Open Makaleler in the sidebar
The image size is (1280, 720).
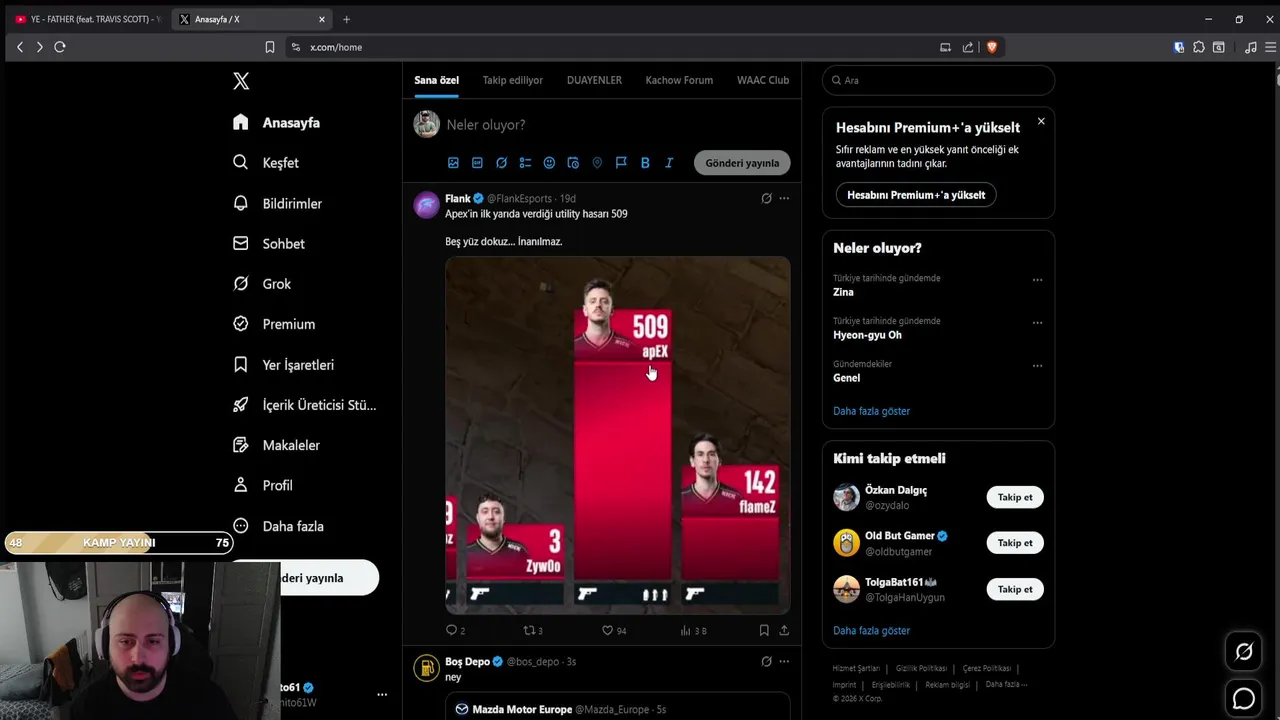(x=276, y=445)
